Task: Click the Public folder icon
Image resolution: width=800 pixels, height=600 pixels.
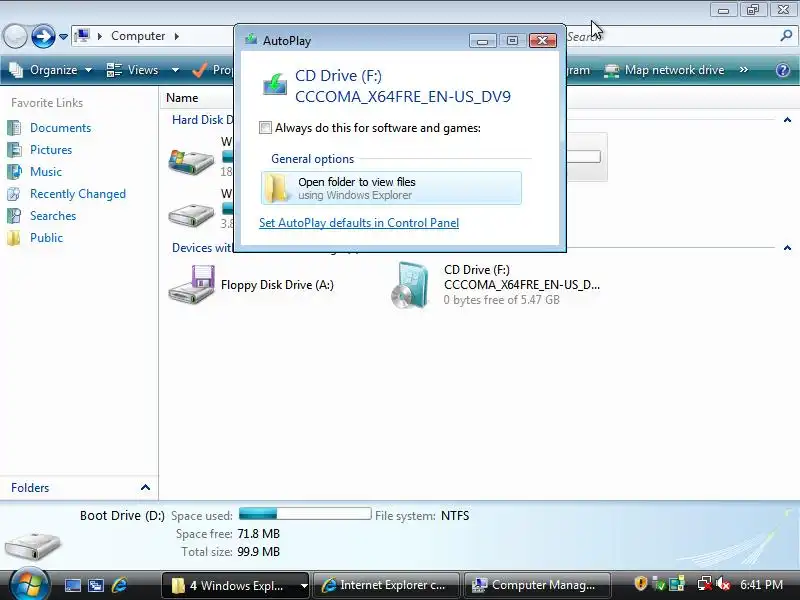Action: 14,238
